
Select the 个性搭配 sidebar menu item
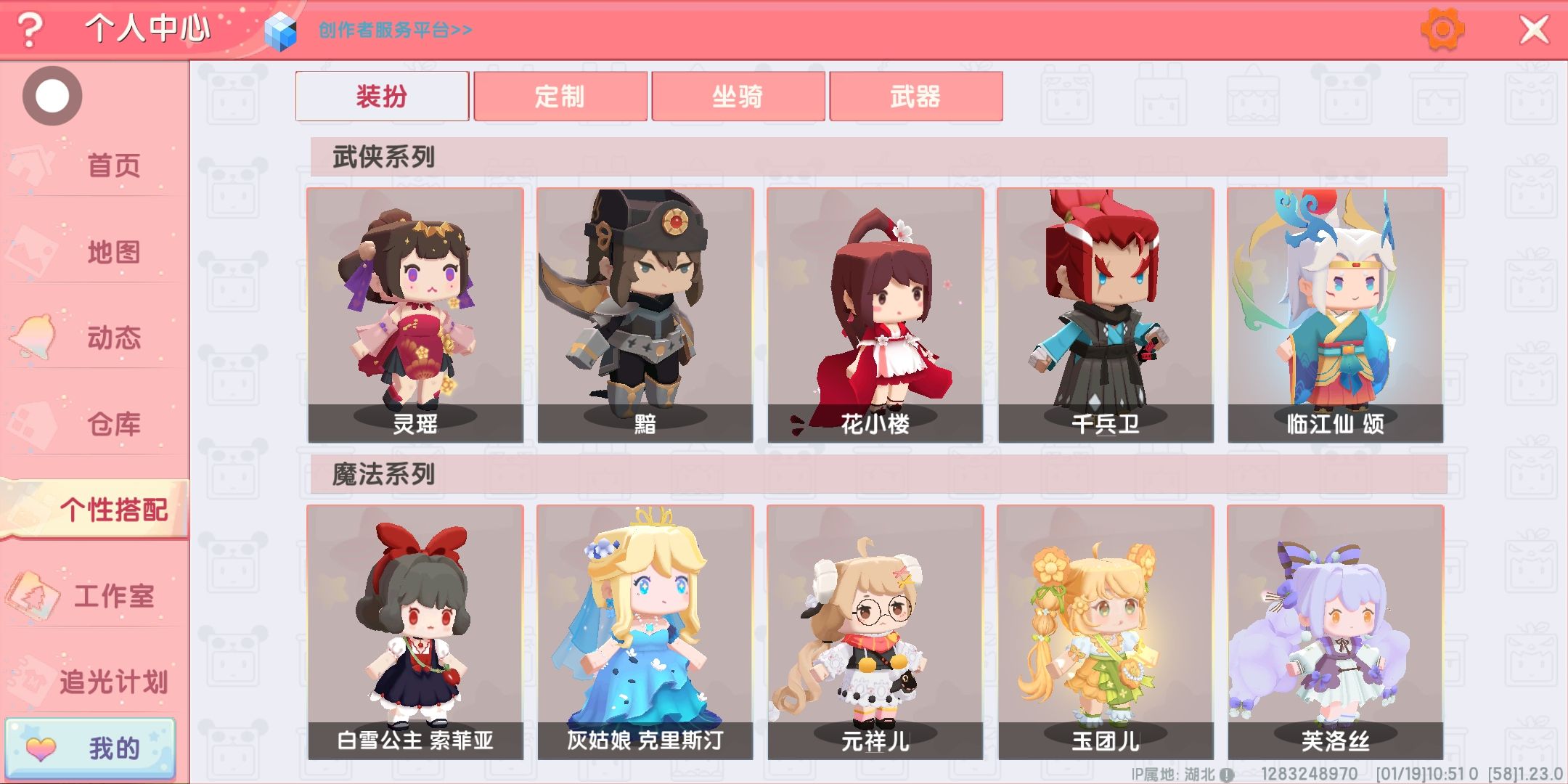coord(94,510)
